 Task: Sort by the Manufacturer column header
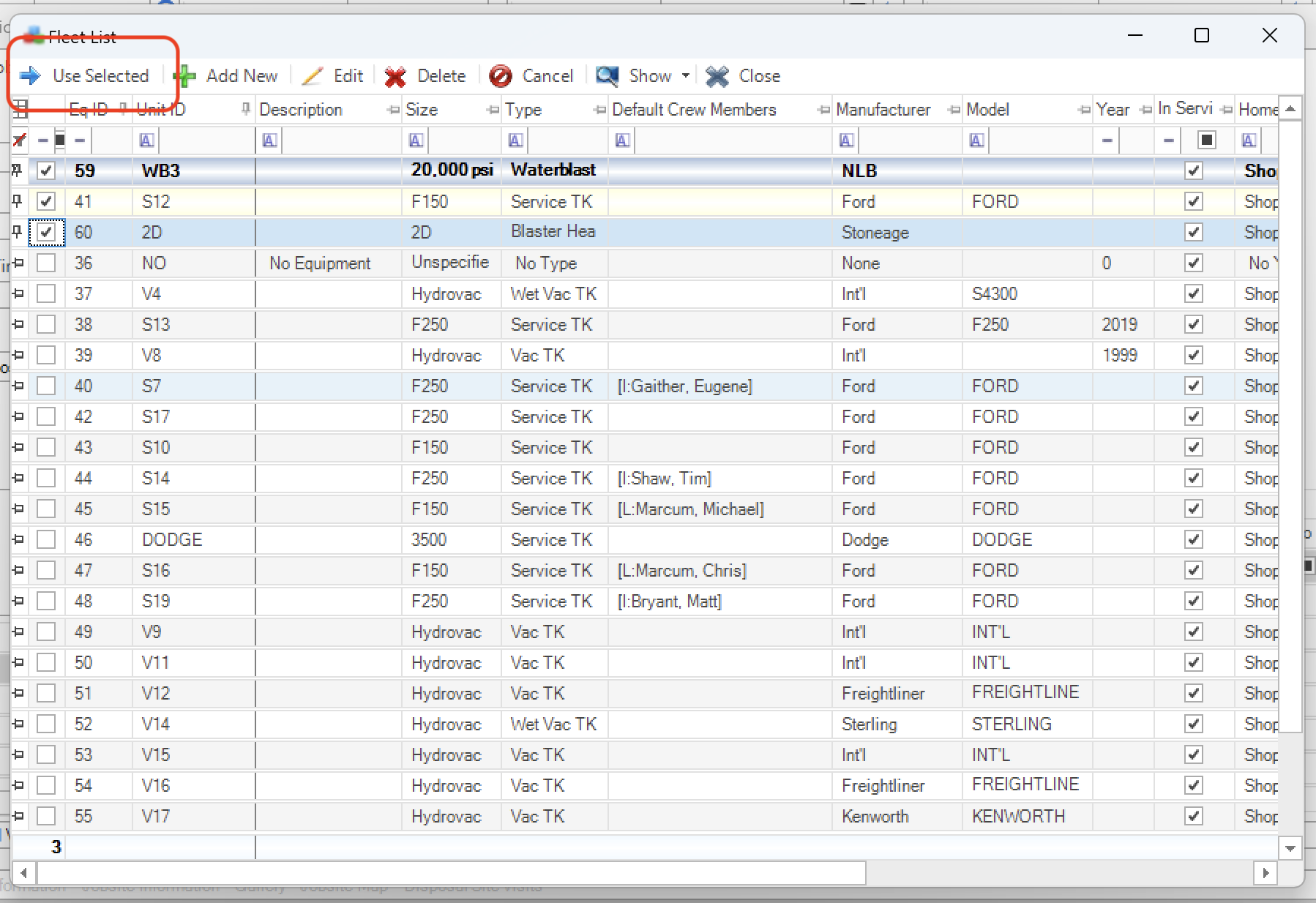[883, 110]
